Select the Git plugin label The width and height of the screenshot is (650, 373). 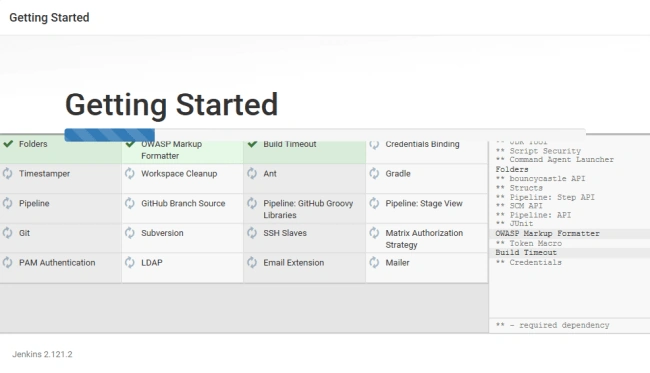click(24, 233)
